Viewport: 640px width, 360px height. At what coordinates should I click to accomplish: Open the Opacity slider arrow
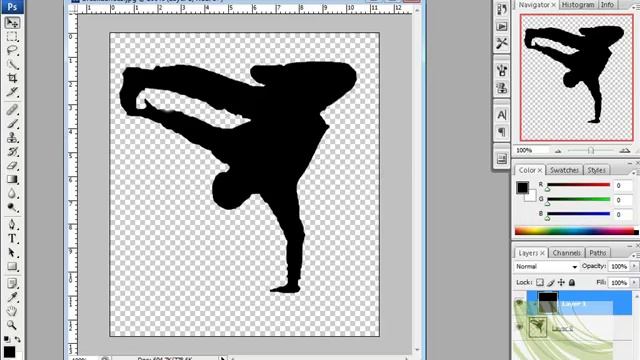point(634,267)
